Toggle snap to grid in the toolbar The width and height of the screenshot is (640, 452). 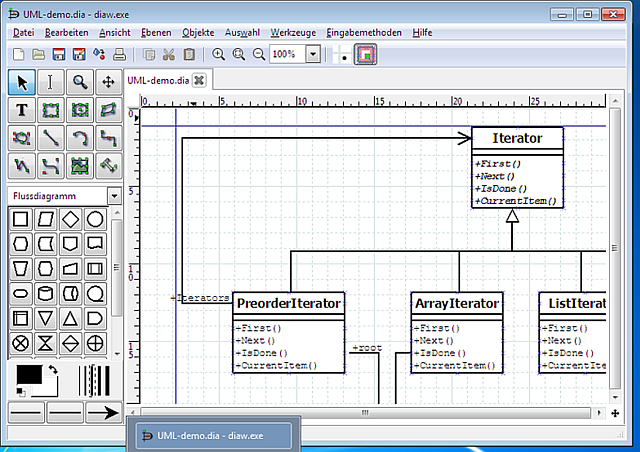tap(343, 54)
